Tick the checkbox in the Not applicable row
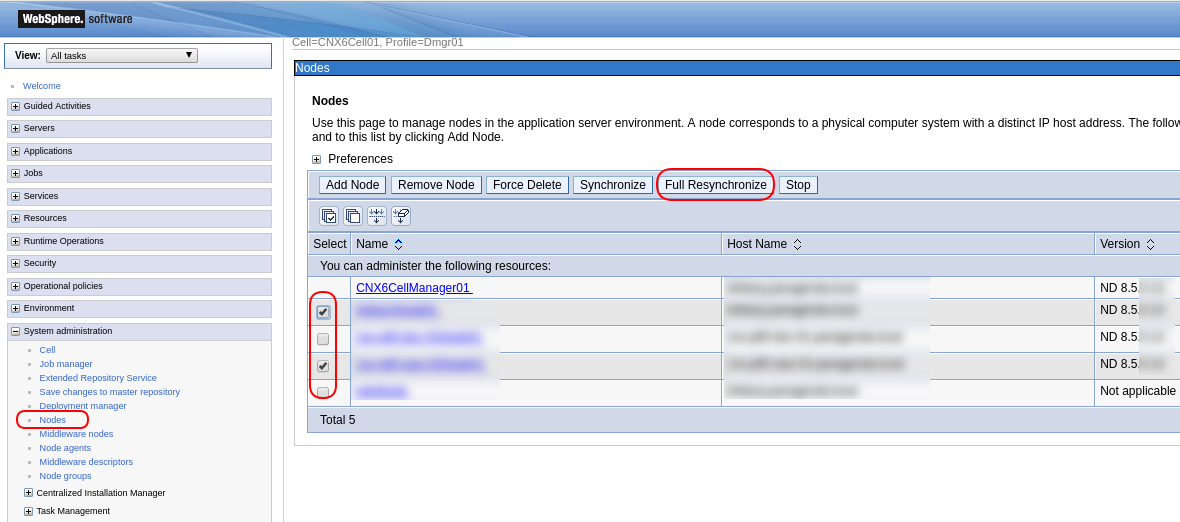 coord(323,392)
